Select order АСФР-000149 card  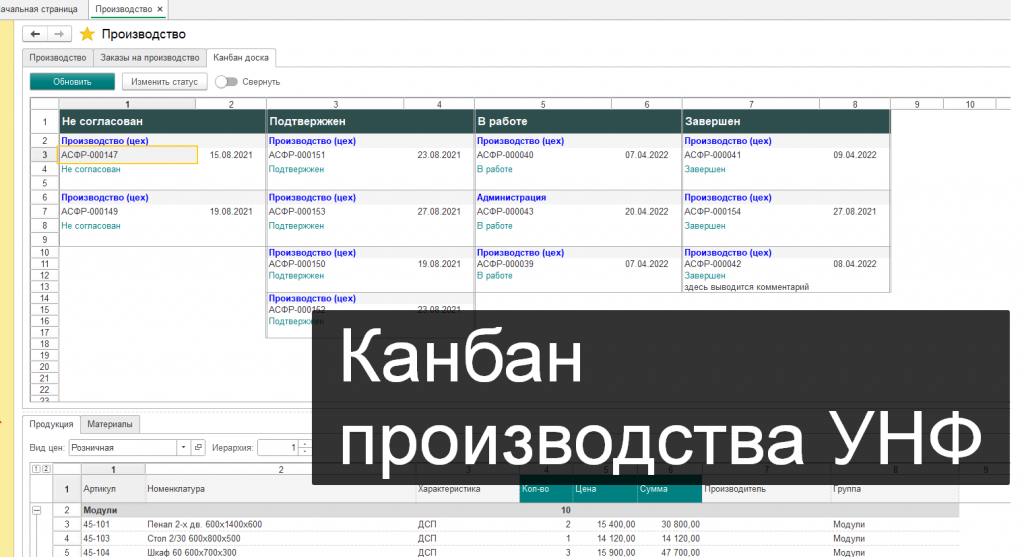[89, 212]
